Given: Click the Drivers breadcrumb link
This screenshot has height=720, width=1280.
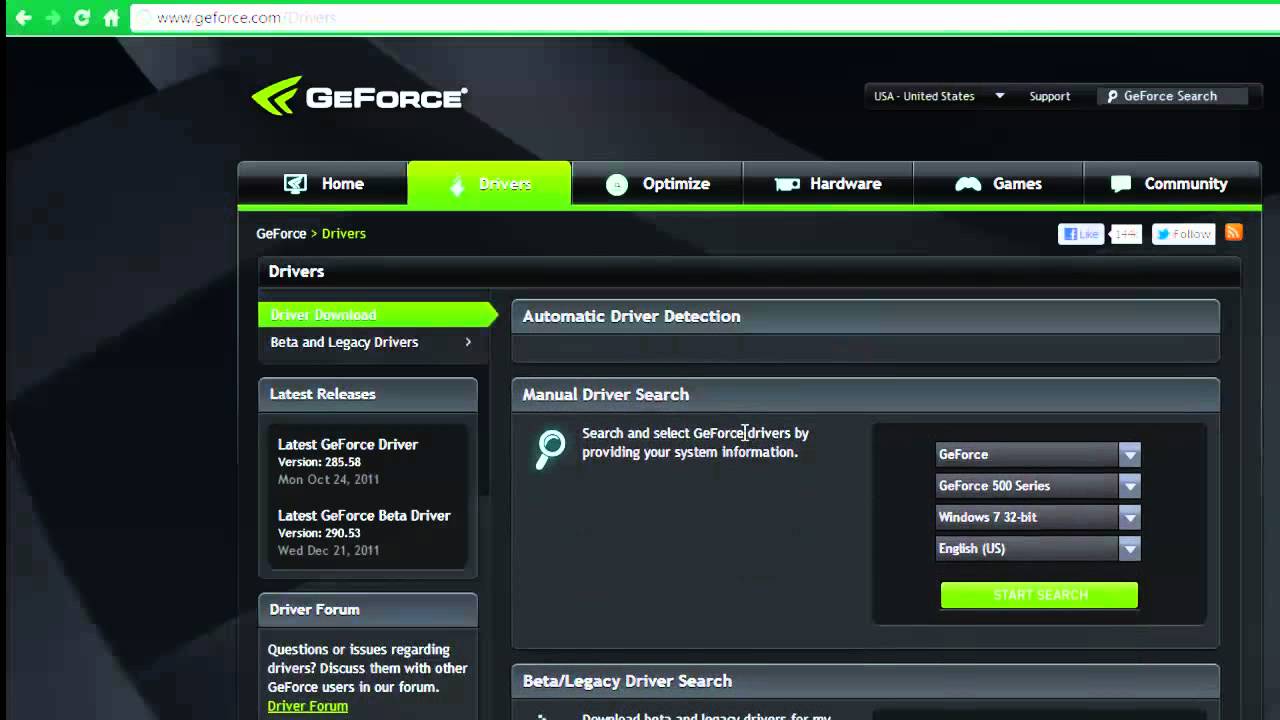Looking at the screenshot, I should [x=344, y=233].
